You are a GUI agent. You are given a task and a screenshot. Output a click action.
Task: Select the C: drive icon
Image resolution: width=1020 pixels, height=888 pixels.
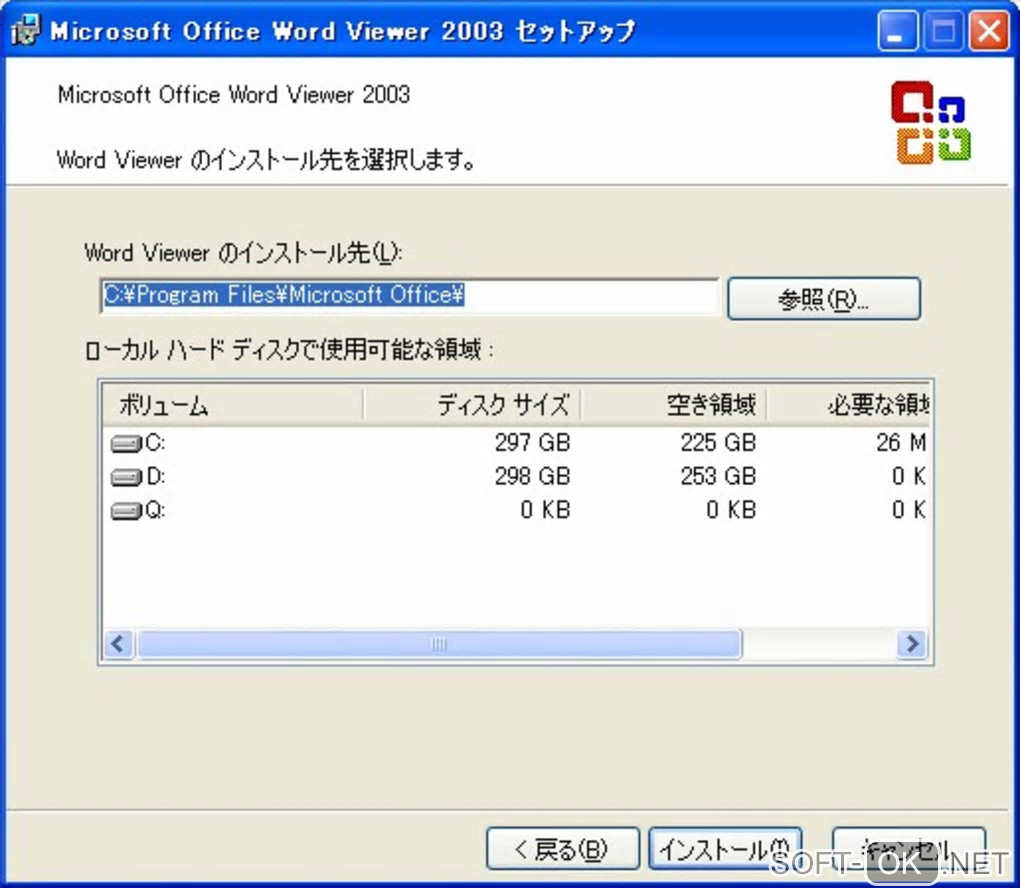[126, 444]
